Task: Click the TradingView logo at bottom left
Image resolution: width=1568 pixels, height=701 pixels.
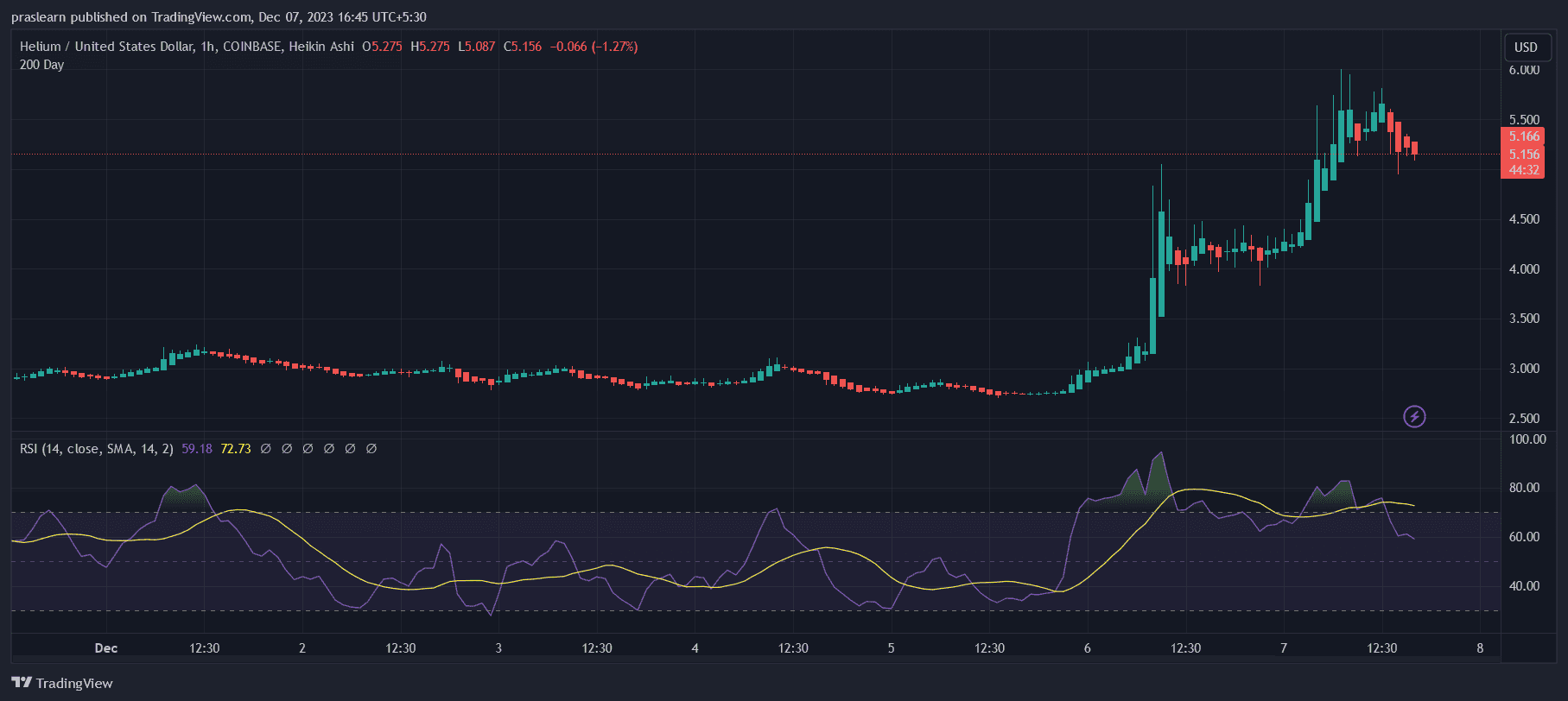Action: [x=62, y=683]
